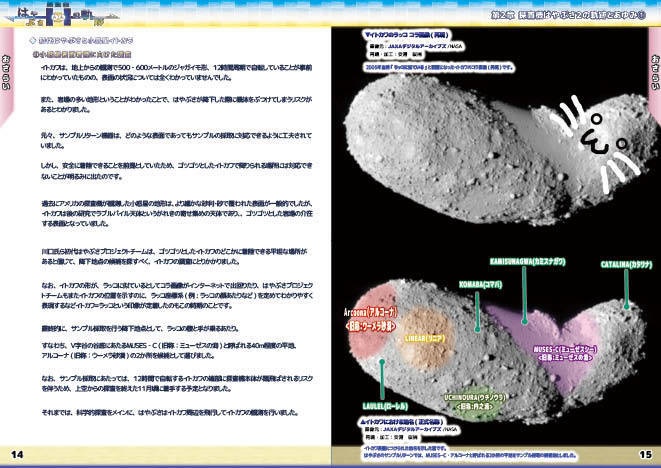This screenshot has width=661, height=468.
Task: Click the paragraph starting しかし、安全に着陸できること
Action: coord(176,171)
